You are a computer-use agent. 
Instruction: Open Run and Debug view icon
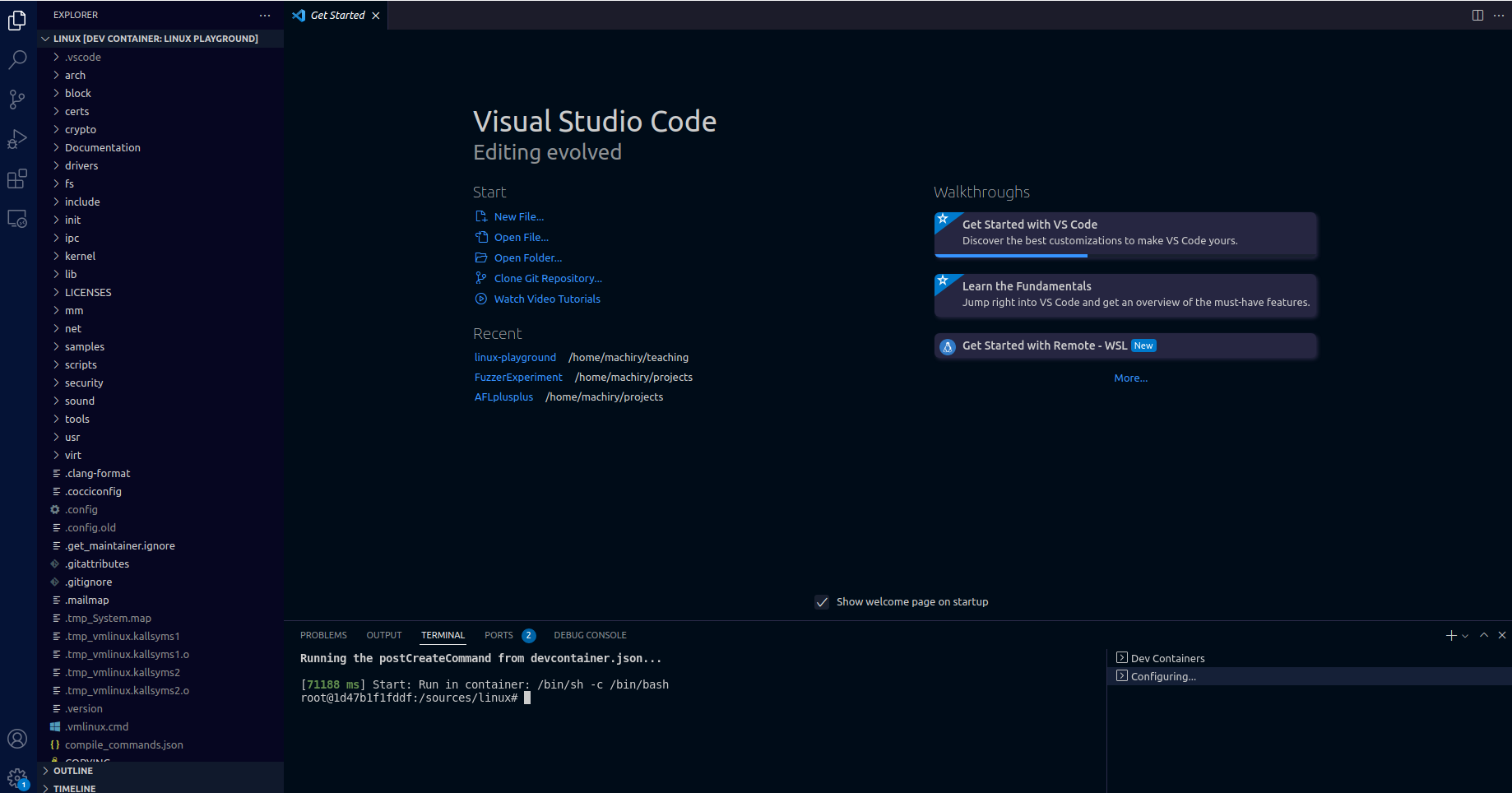tap(17, 139)
